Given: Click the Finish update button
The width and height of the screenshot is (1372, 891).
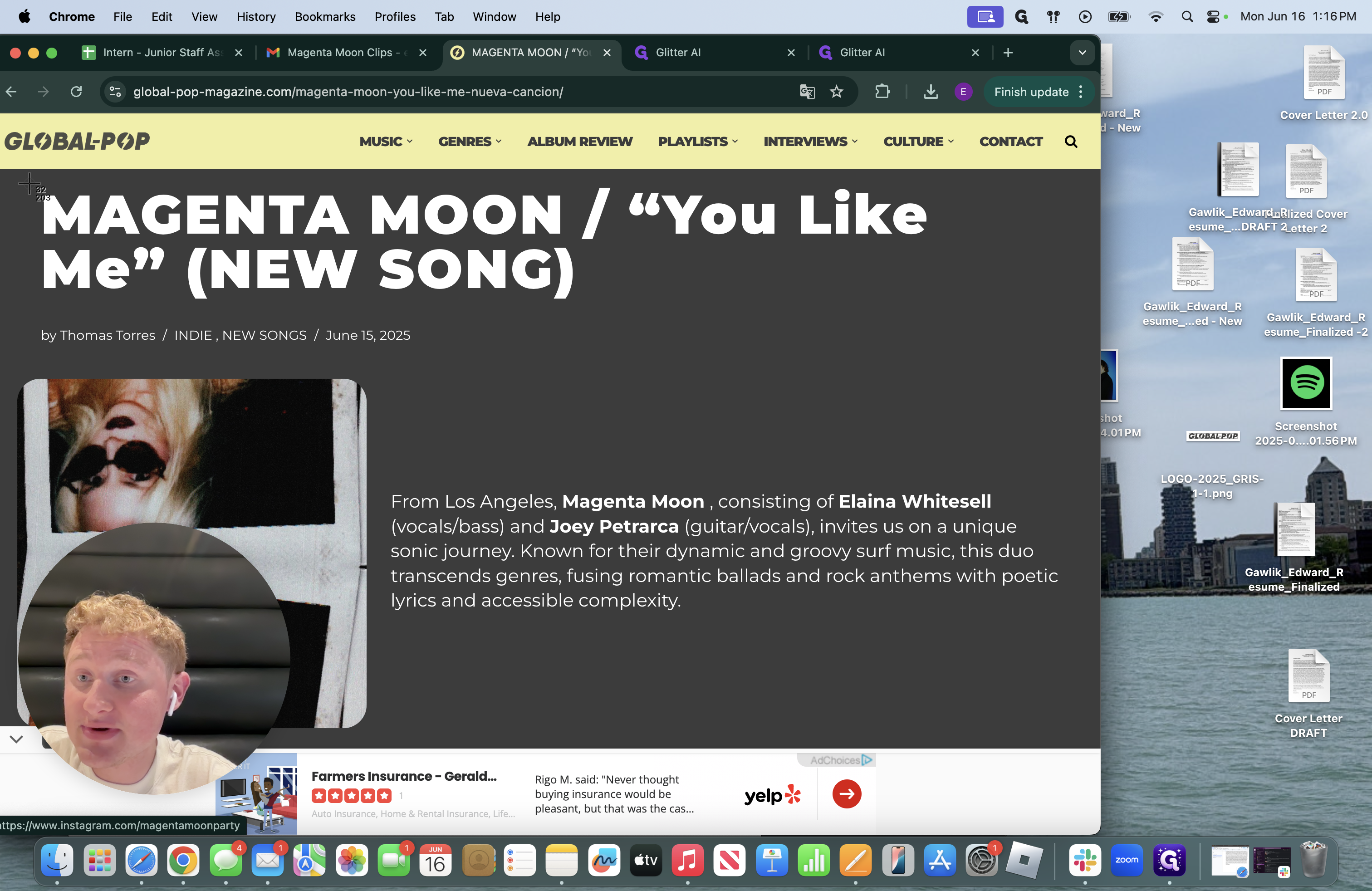Looking at the screenshot, I should (1031, 92).
